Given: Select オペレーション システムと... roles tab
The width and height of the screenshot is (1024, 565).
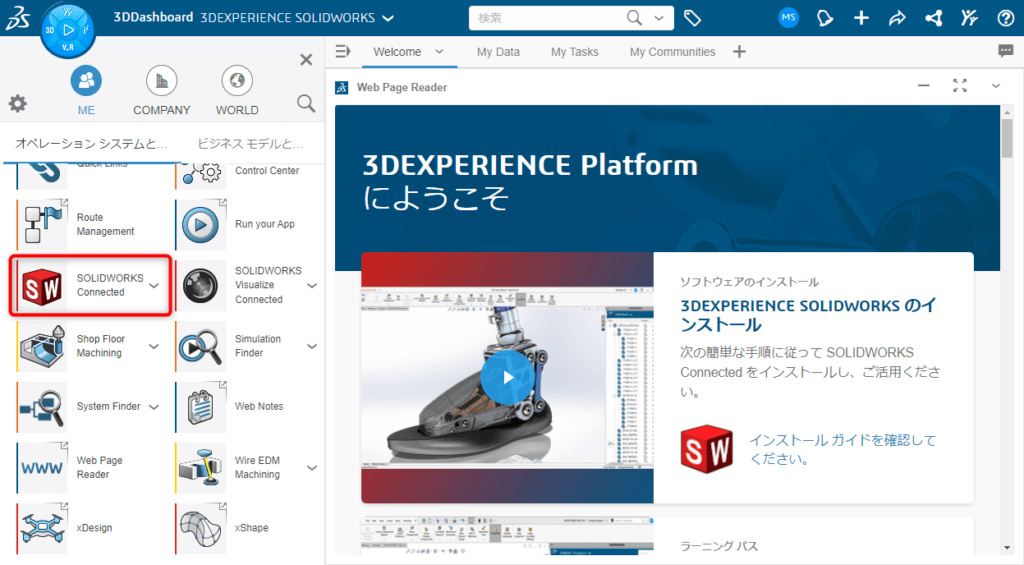Looking at the screenshot, I should (x=91, y=144).
